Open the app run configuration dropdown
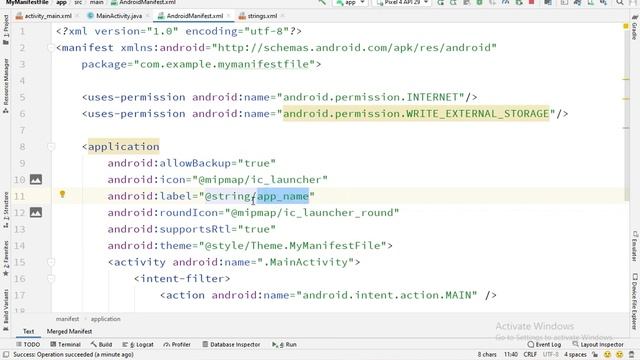The image size is (640, 360). 350,2
